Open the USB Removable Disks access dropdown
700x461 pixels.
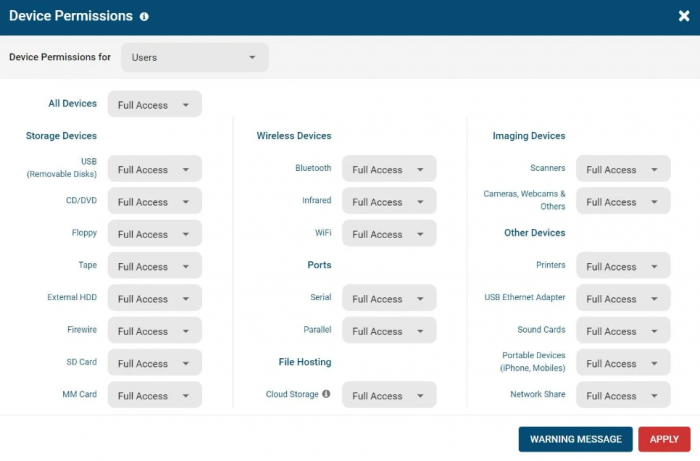pyautogui.click(x=154, y=169)
